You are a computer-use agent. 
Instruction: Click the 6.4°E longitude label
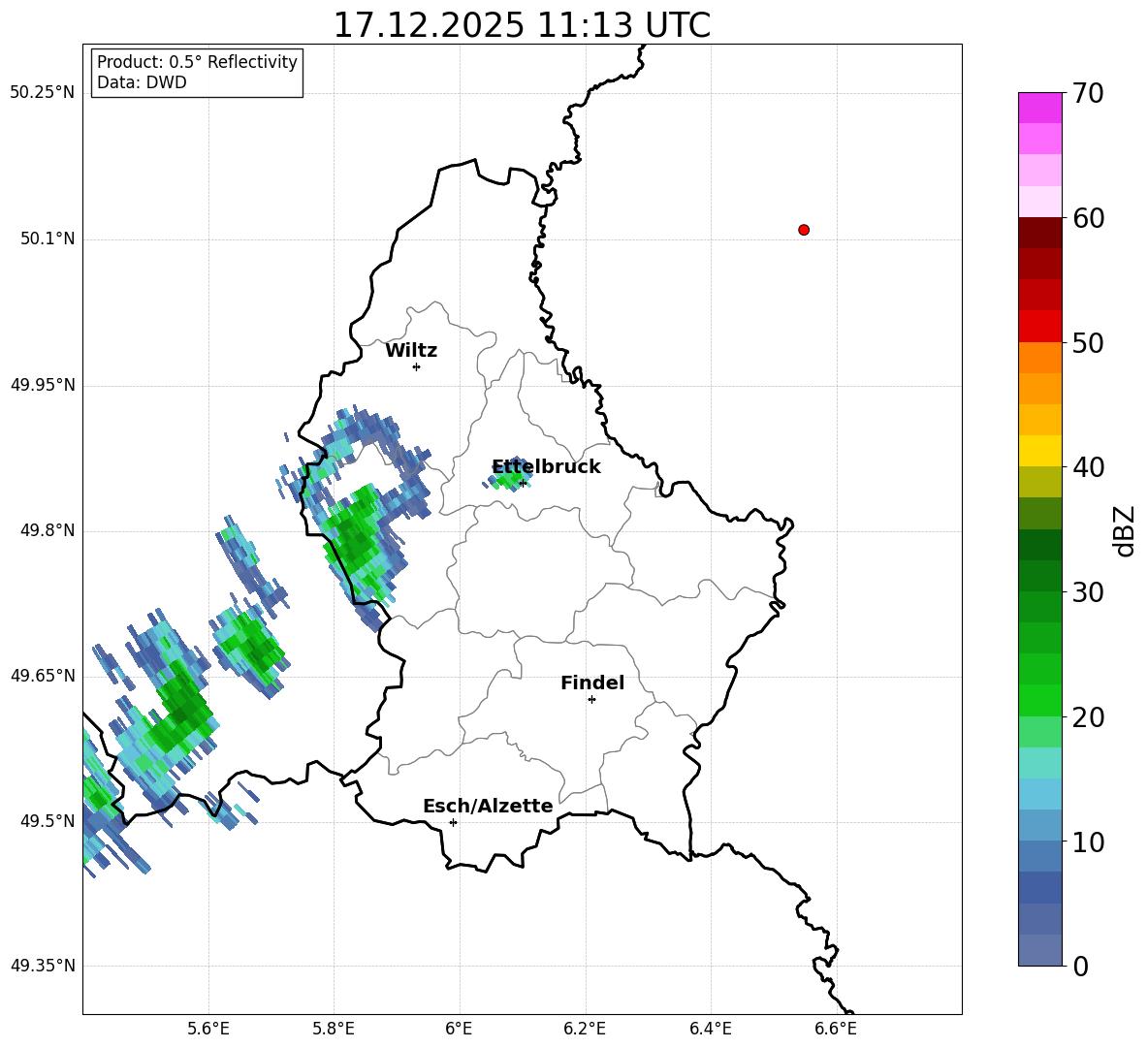(710, 1029)
